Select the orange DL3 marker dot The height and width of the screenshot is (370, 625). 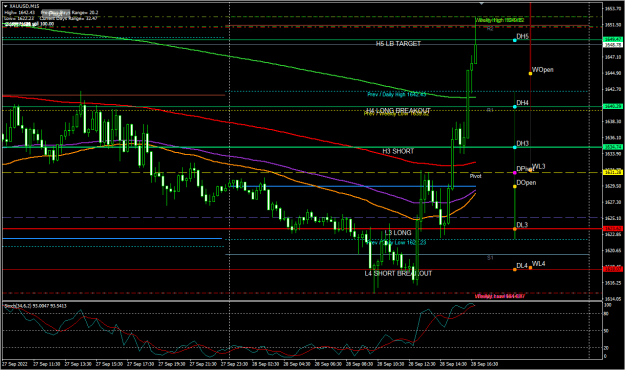(515, 229)
